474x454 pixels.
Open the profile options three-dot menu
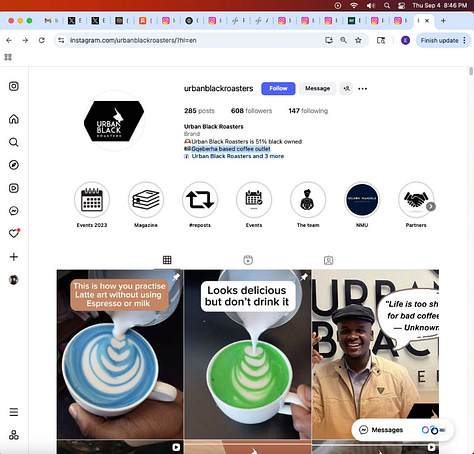[362, 89]
